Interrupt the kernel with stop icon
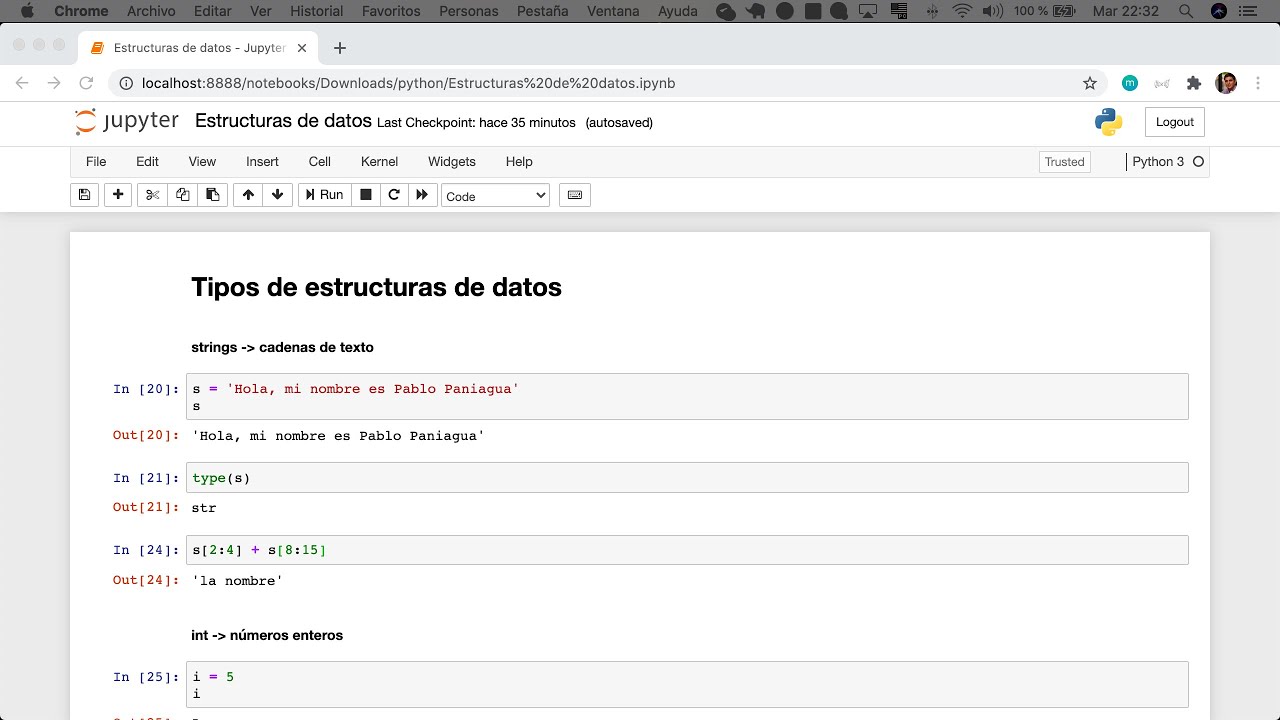Image resolution: width=1280 pixels, height=720 pixels. pos(366,195)
